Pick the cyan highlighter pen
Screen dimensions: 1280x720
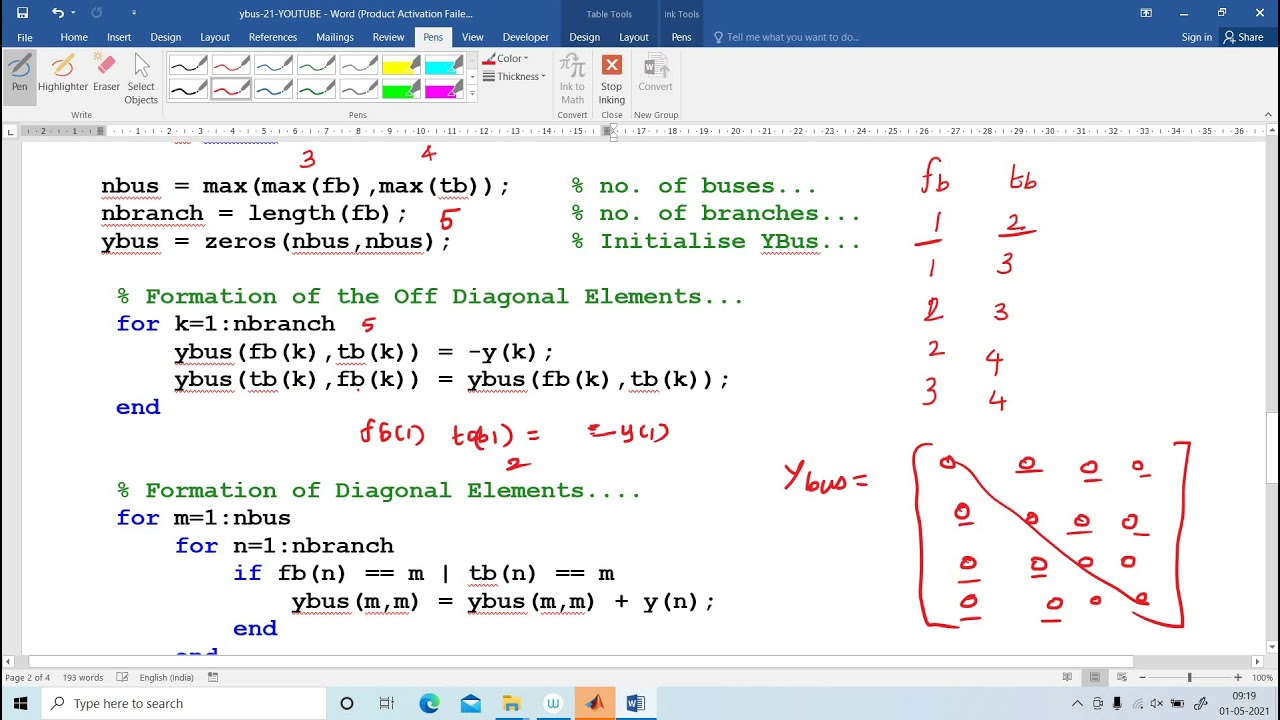click(444, 66)
